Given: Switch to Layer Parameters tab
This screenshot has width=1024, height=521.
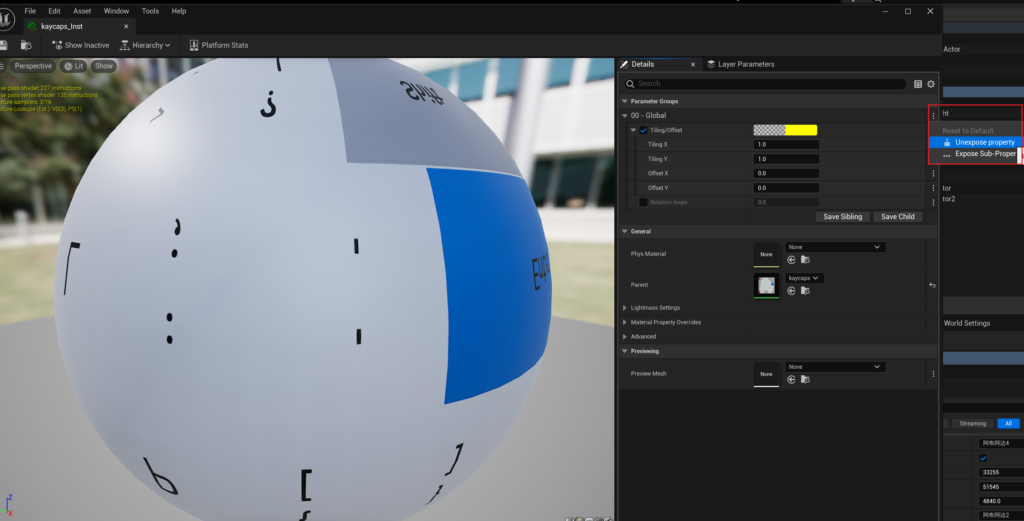Looking at the screenshot, I should point(741,64).
